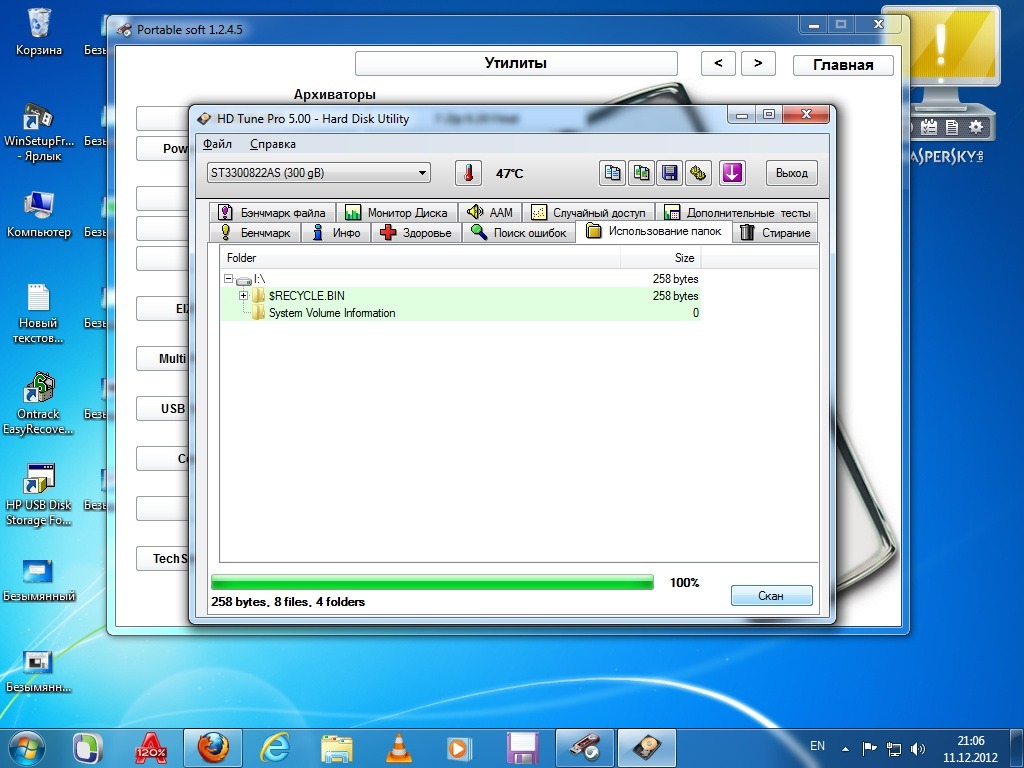Screen dimensions: 1024x768
Task: Open Windows Media Player from the taskbar
Action: pos(460,748)
